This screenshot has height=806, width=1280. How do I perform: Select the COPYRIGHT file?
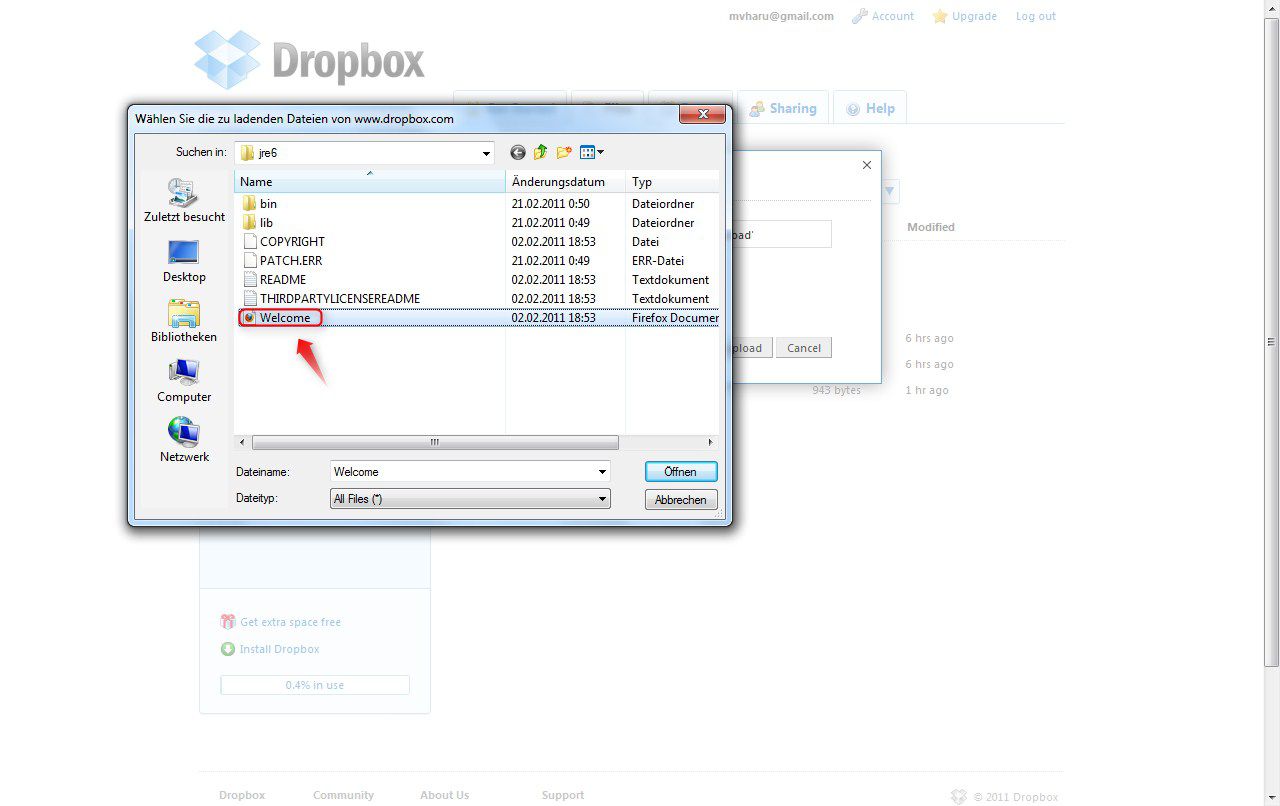click(x=284, y=241)
